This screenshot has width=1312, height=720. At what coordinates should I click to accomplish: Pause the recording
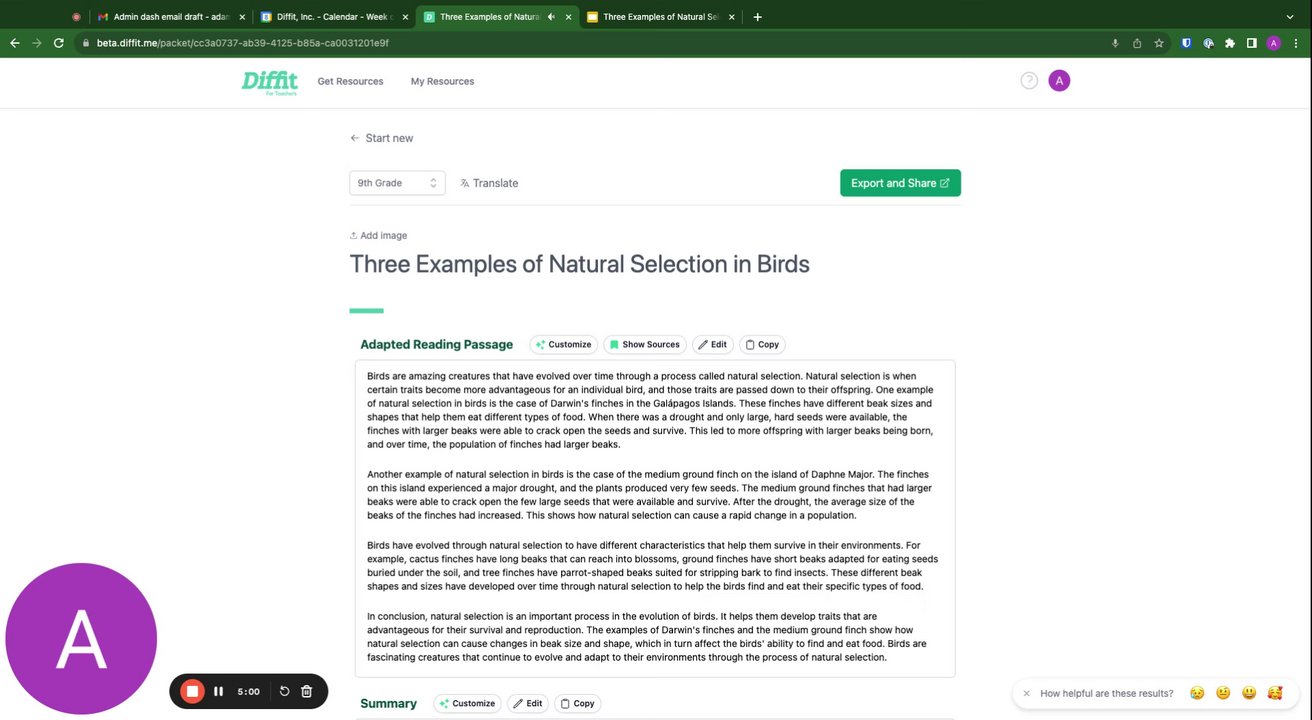pyautogui.click(x=218, y=691)
